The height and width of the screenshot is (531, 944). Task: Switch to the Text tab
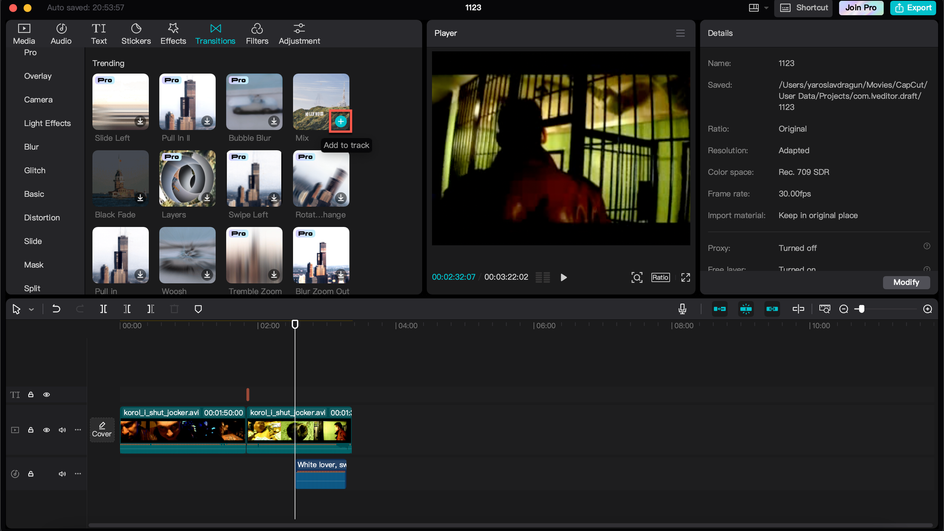tap(99, 34)
